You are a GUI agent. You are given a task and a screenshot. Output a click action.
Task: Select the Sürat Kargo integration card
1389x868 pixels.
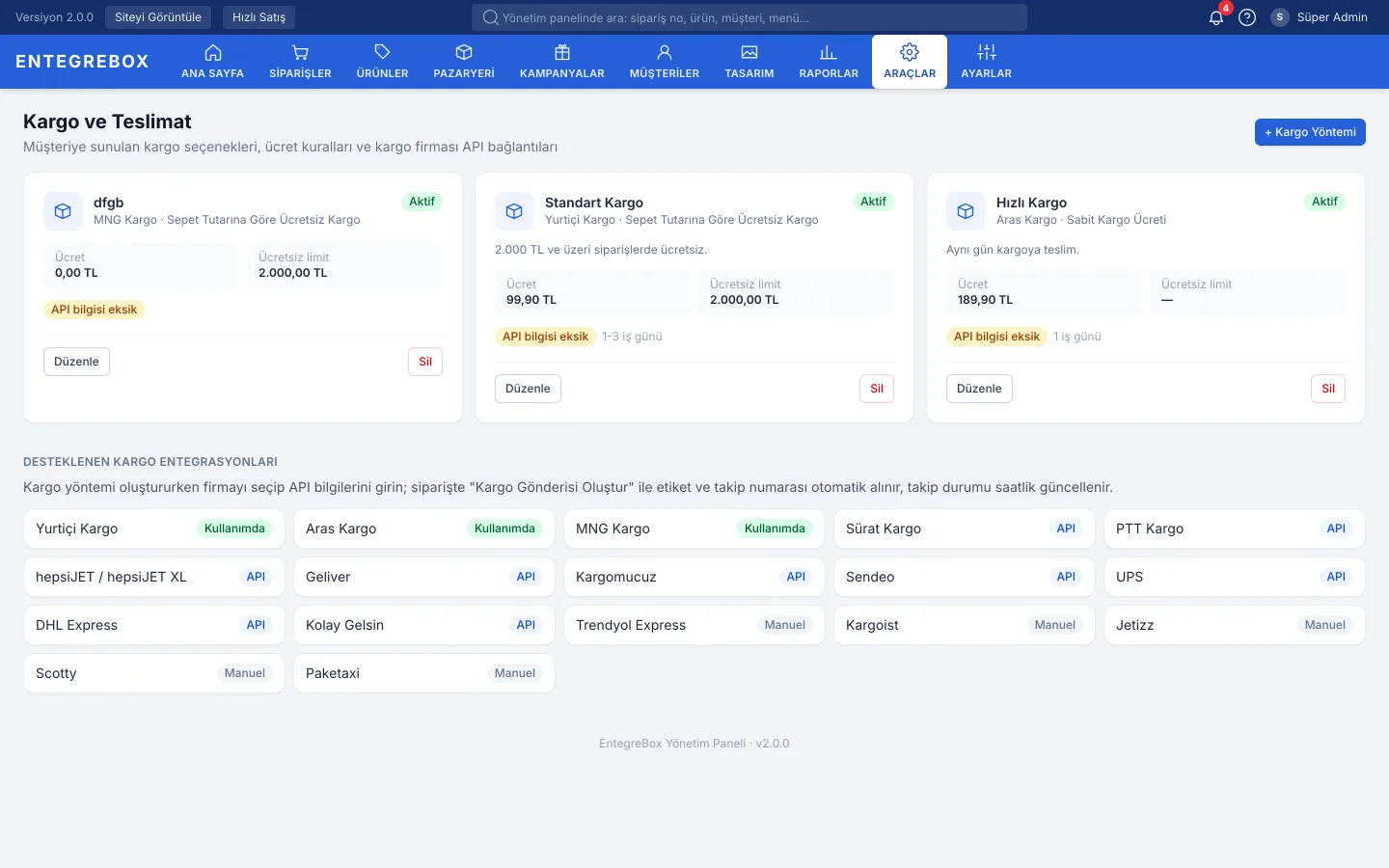(965, 529)
